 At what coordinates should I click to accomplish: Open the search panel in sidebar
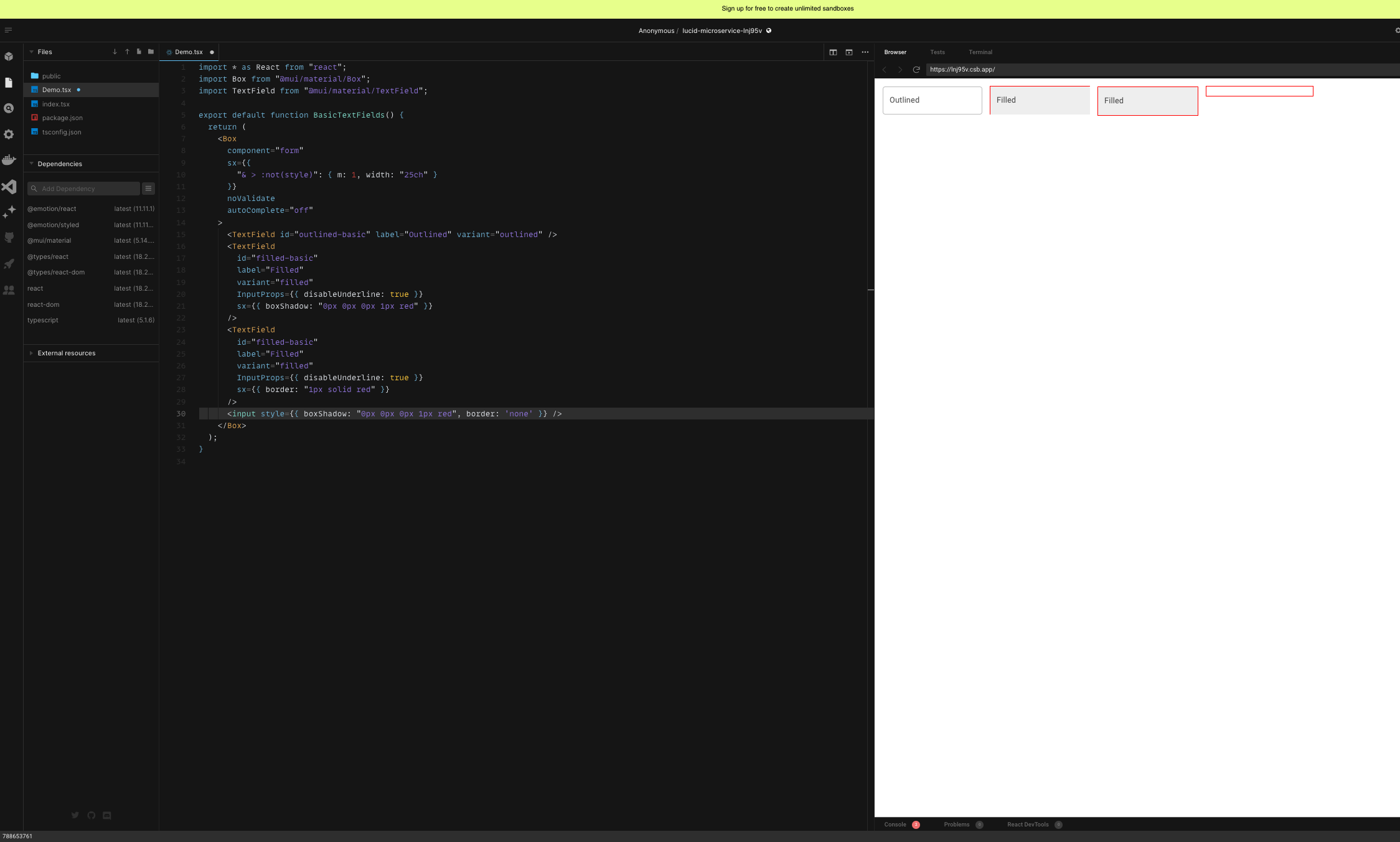pos(9,108)
